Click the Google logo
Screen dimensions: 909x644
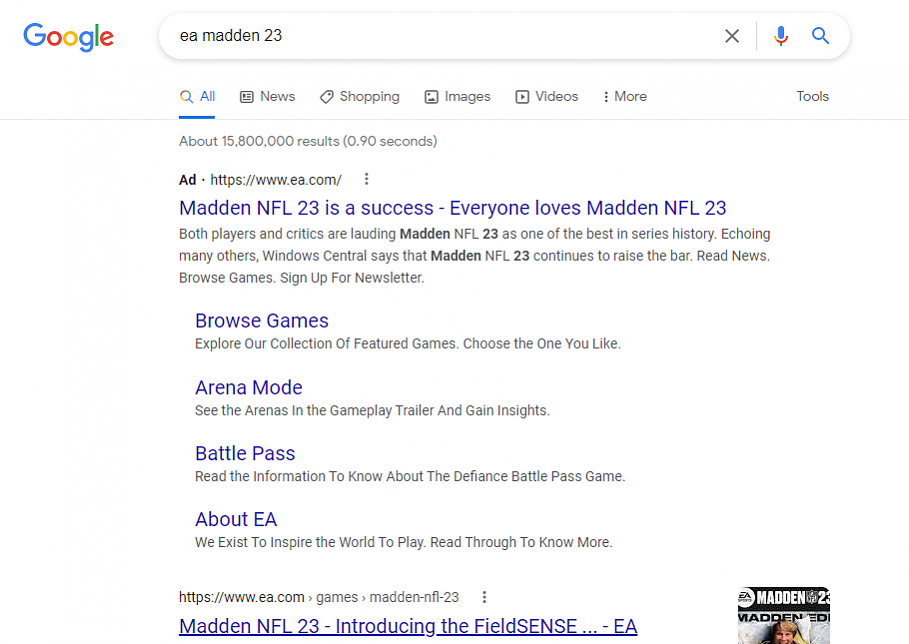pos(68,37)
